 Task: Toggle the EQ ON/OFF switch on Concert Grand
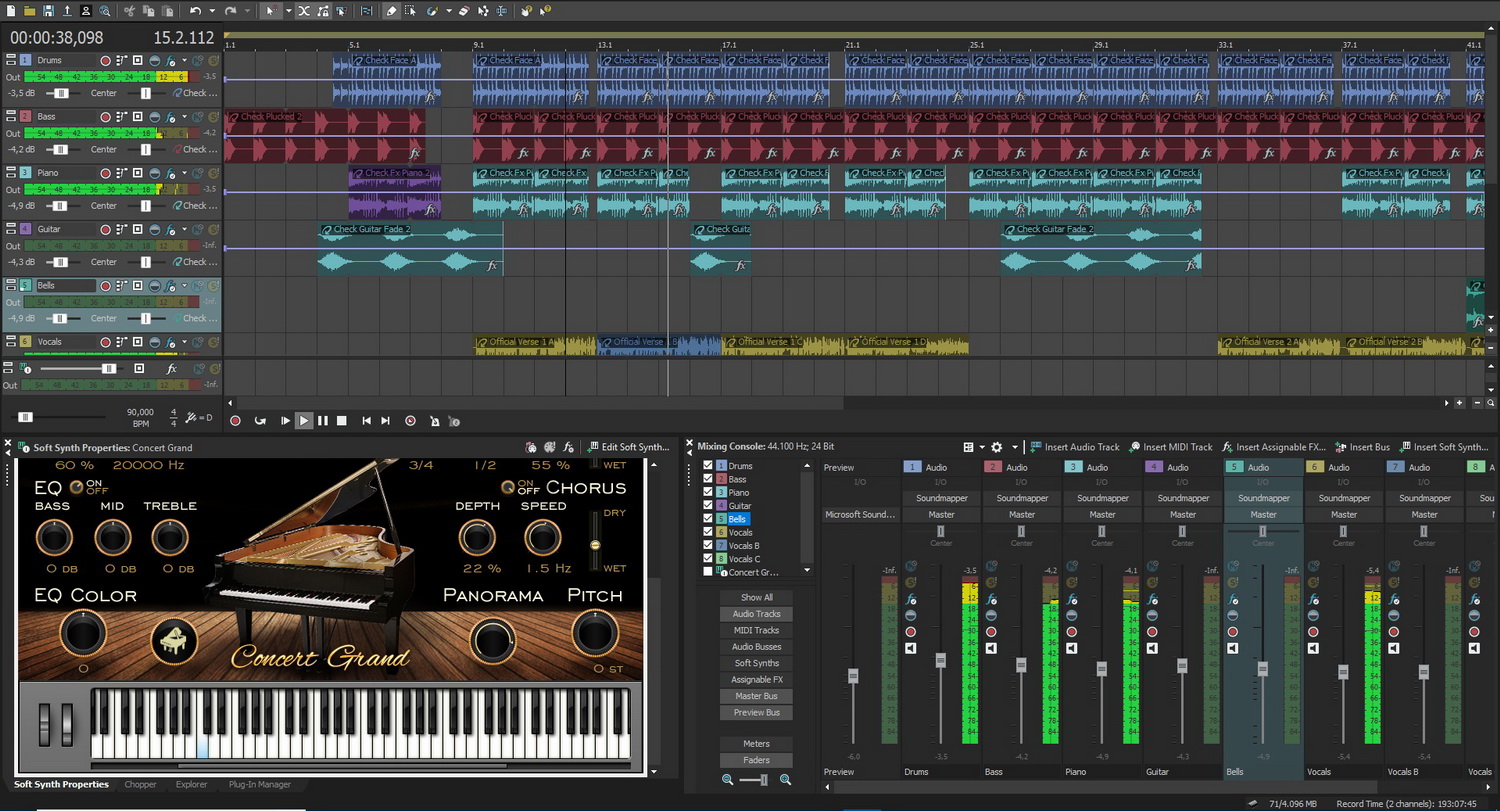point(78,487)
